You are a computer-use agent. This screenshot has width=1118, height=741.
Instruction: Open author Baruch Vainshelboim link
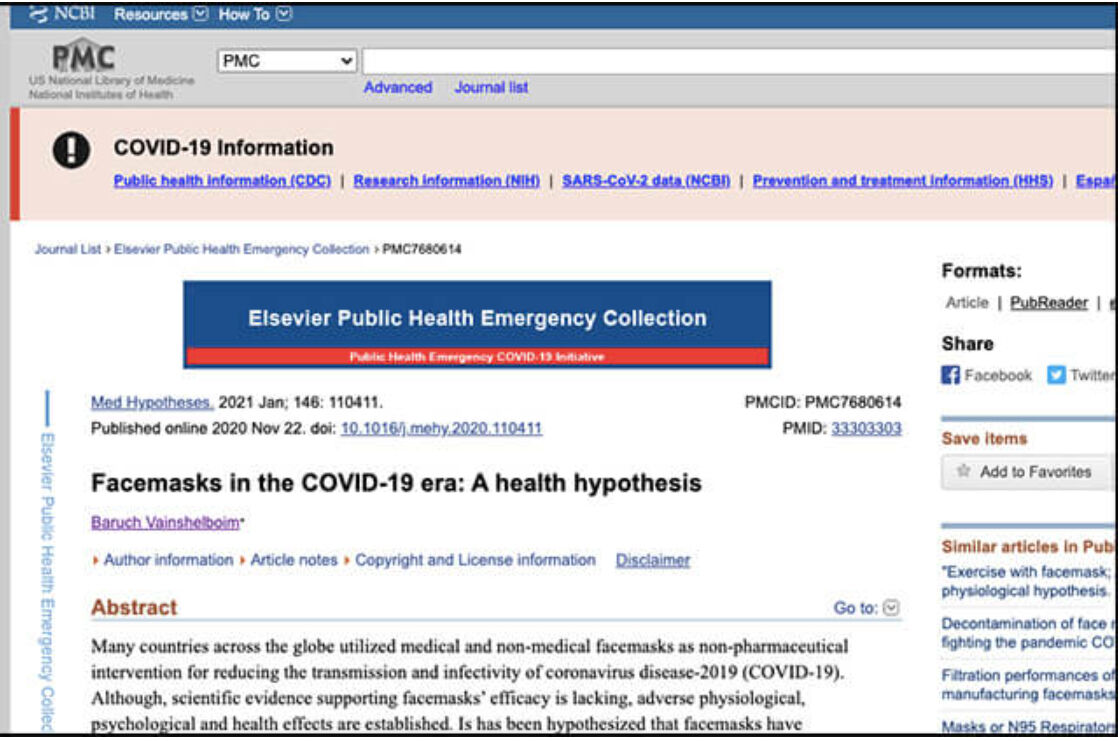pyautogui.click(x=165, y=523)
